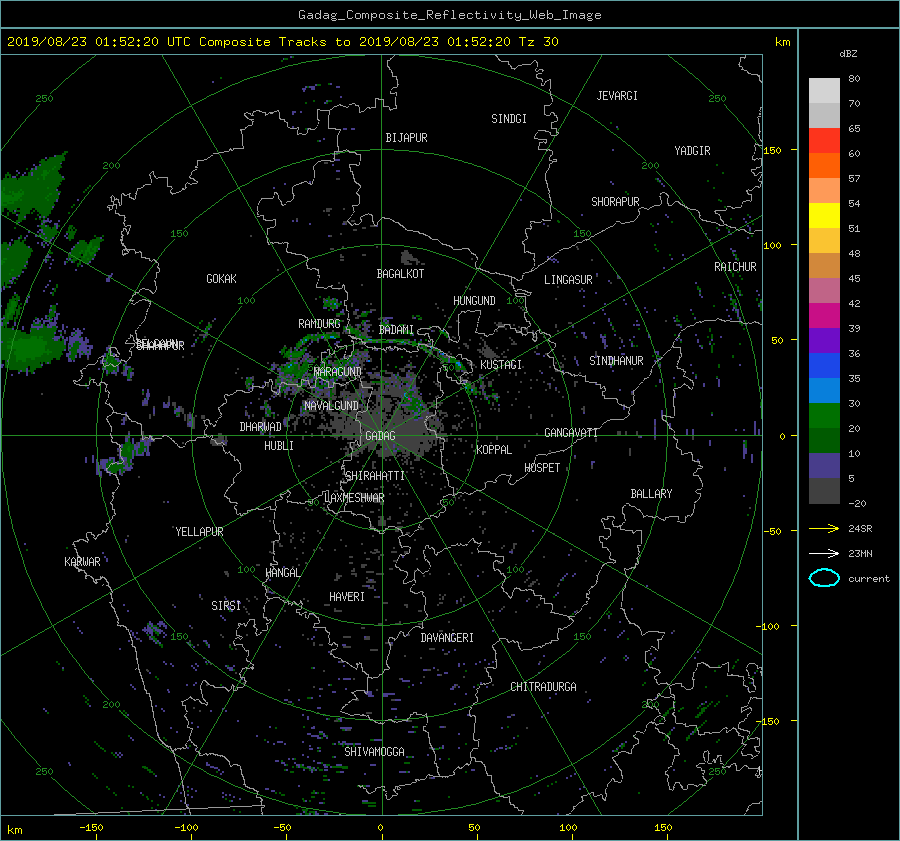This screenshot has height=841, width=900.
Task: Click the KUSTAGI city label
Action: [501, 365]
